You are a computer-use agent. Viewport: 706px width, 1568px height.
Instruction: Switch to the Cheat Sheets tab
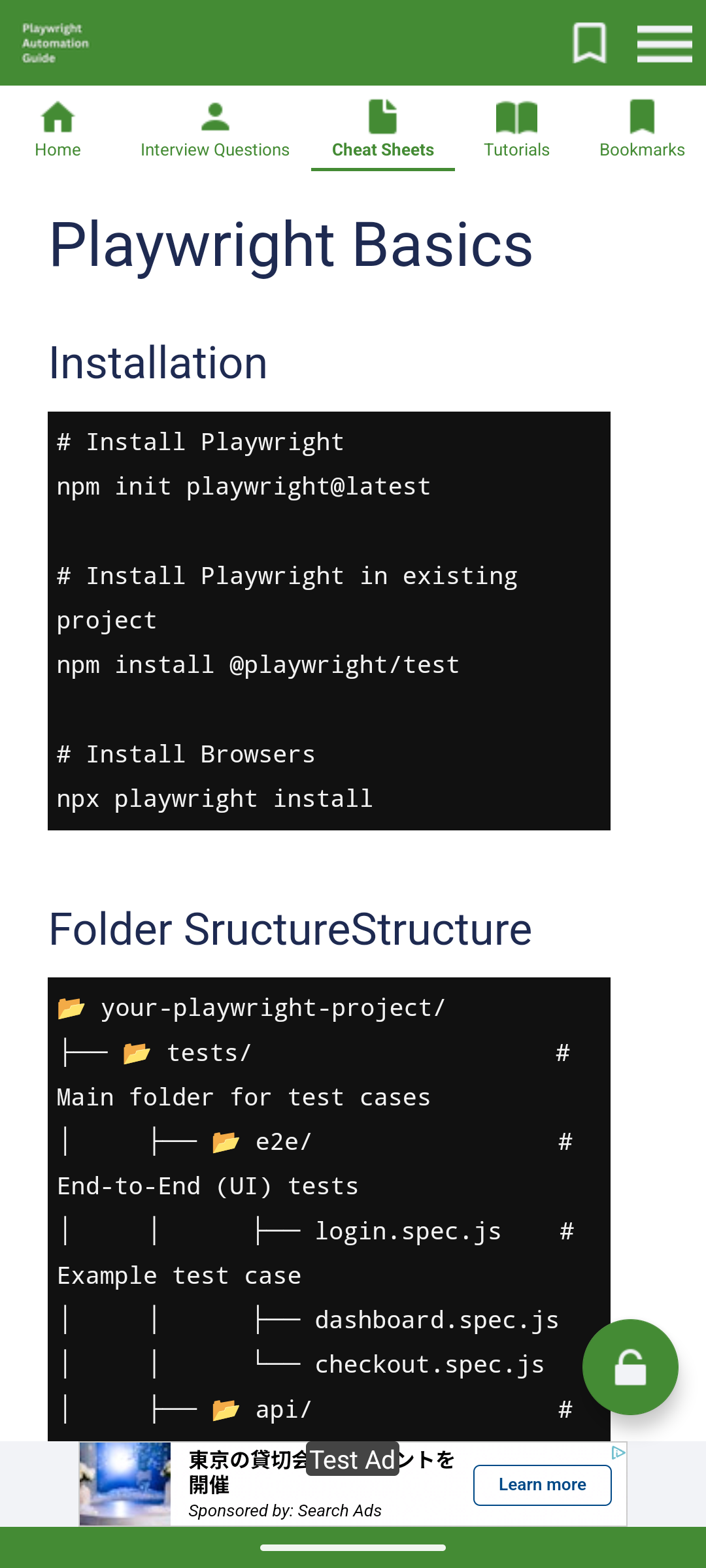383,150
